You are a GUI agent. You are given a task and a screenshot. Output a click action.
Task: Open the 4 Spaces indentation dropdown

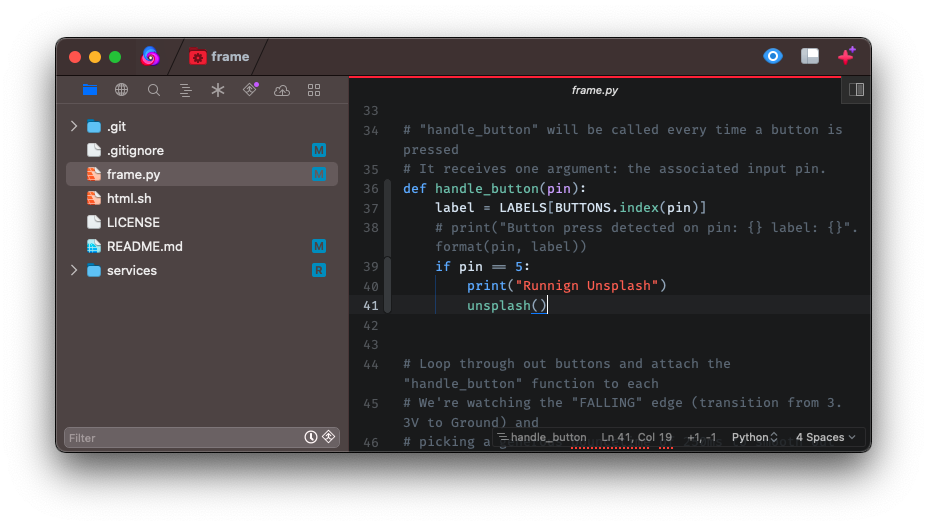[x=825, y=437]
